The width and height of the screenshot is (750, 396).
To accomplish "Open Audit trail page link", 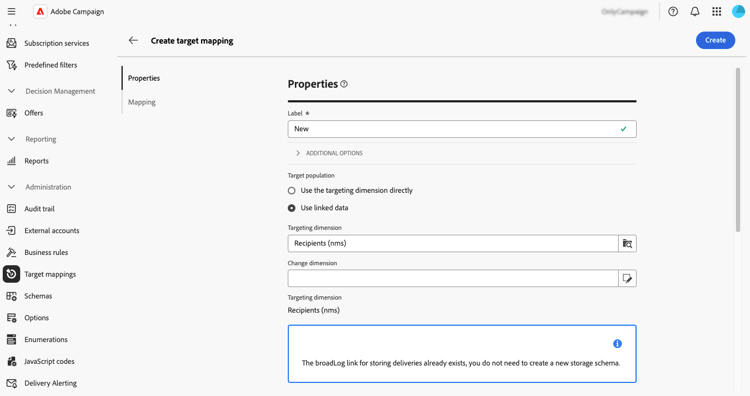I will click(39, 209).
